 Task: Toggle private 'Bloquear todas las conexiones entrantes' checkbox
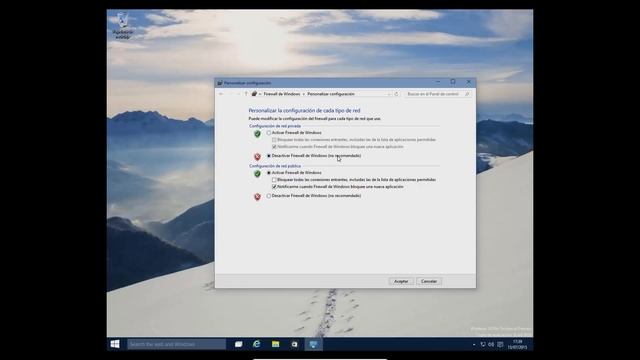pos(274,140)
